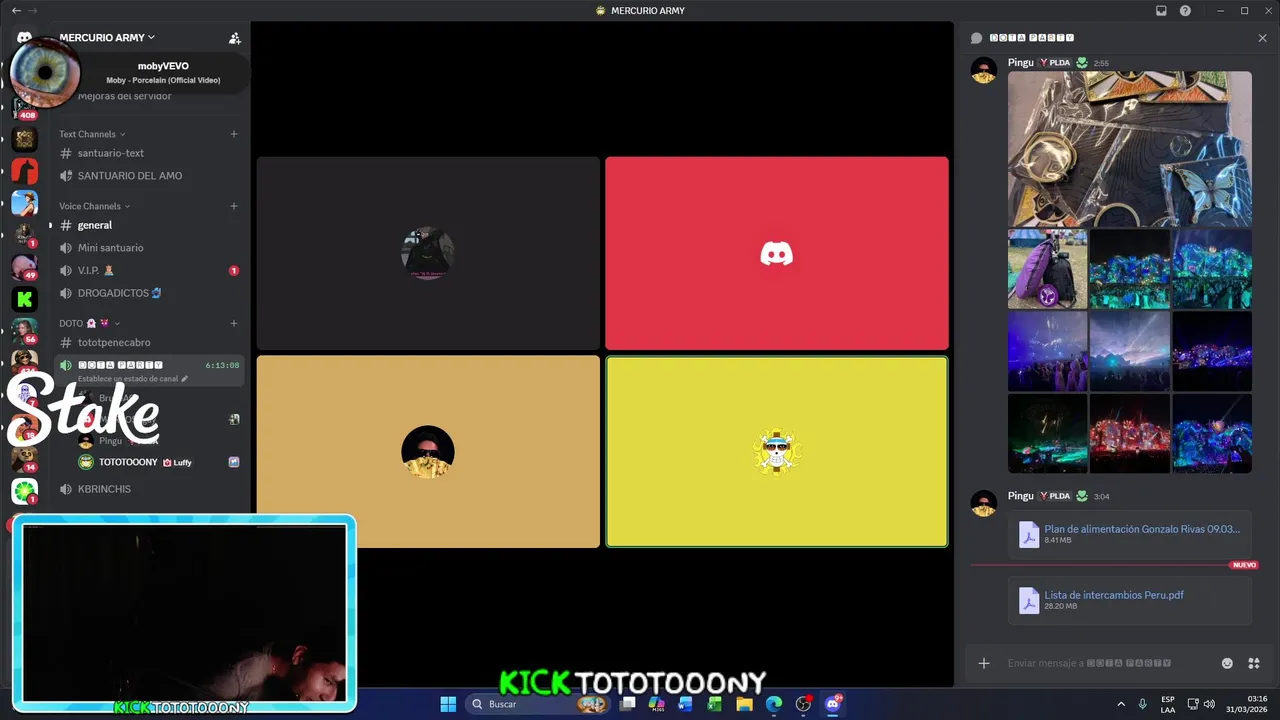Open the apps launcher icon in message box

pyautogui.click(x=1253, y=663)
